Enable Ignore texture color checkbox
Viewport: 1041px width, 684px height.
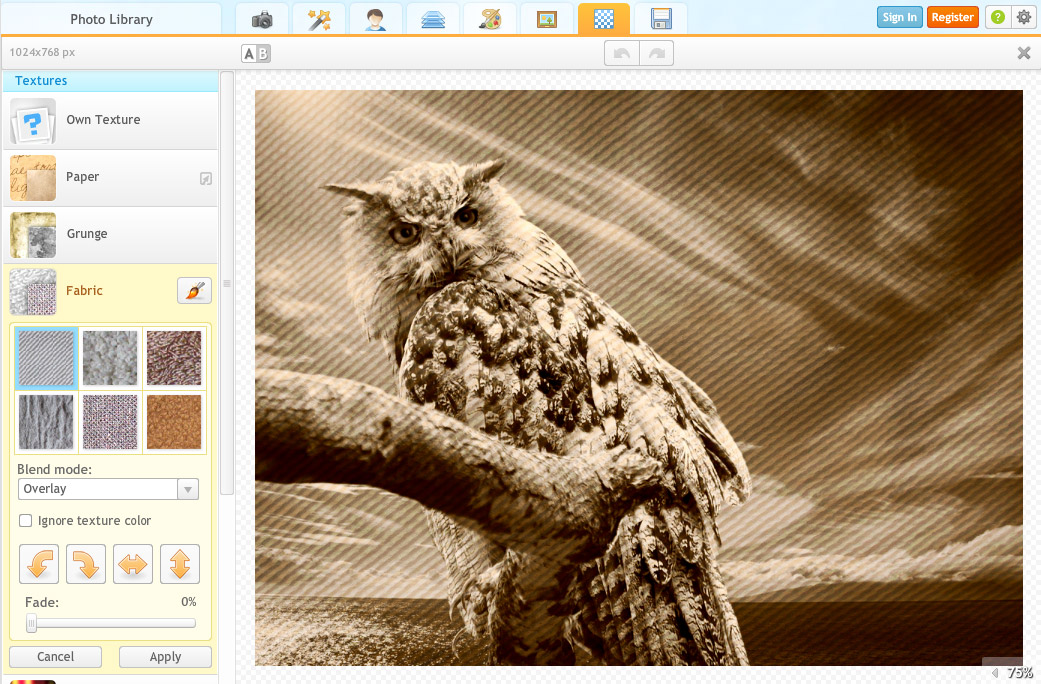coord(26,521)
